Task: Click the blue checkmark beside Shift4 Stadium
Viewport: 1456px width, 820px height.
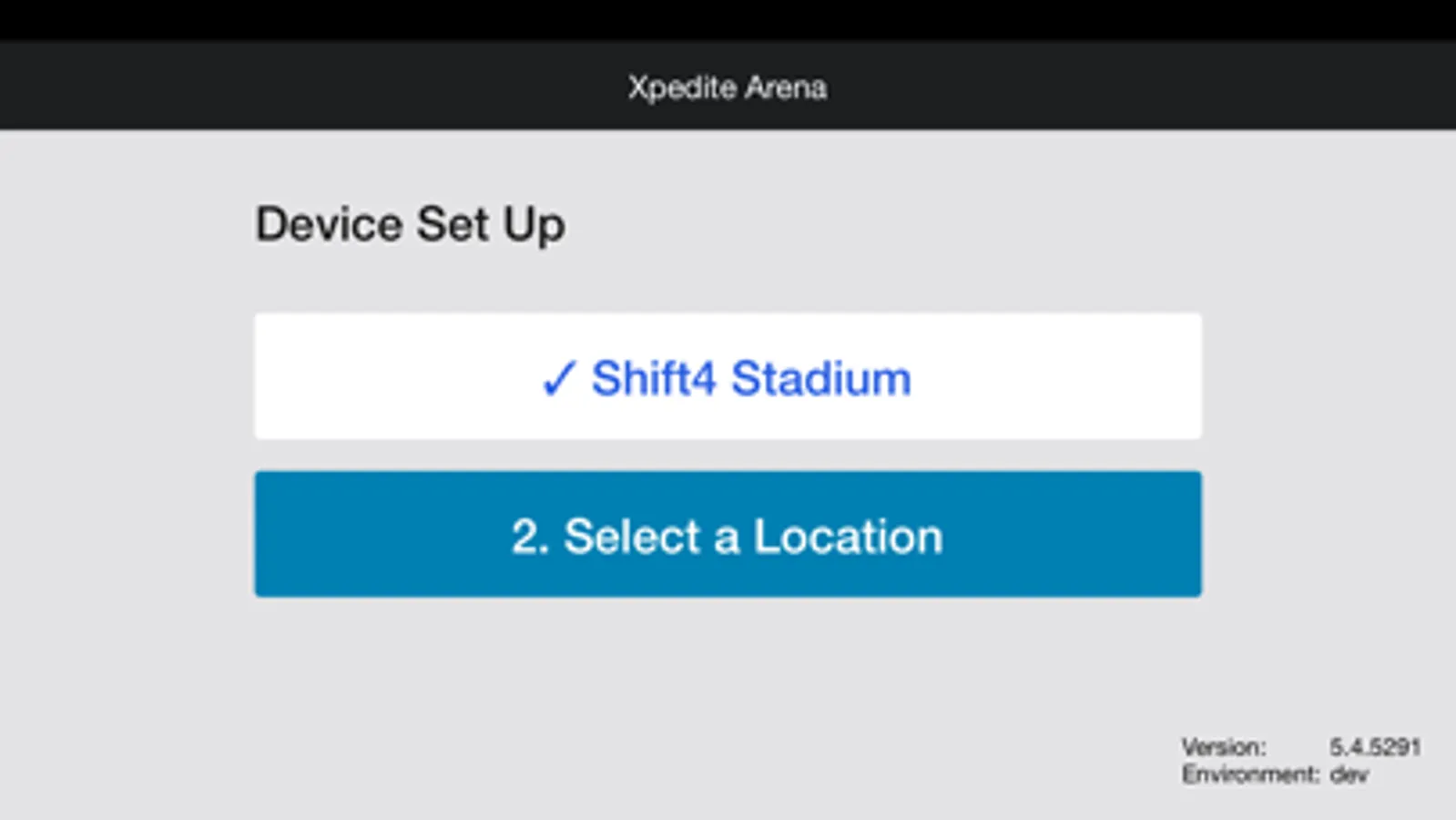Action: click(x=558, y=379)
